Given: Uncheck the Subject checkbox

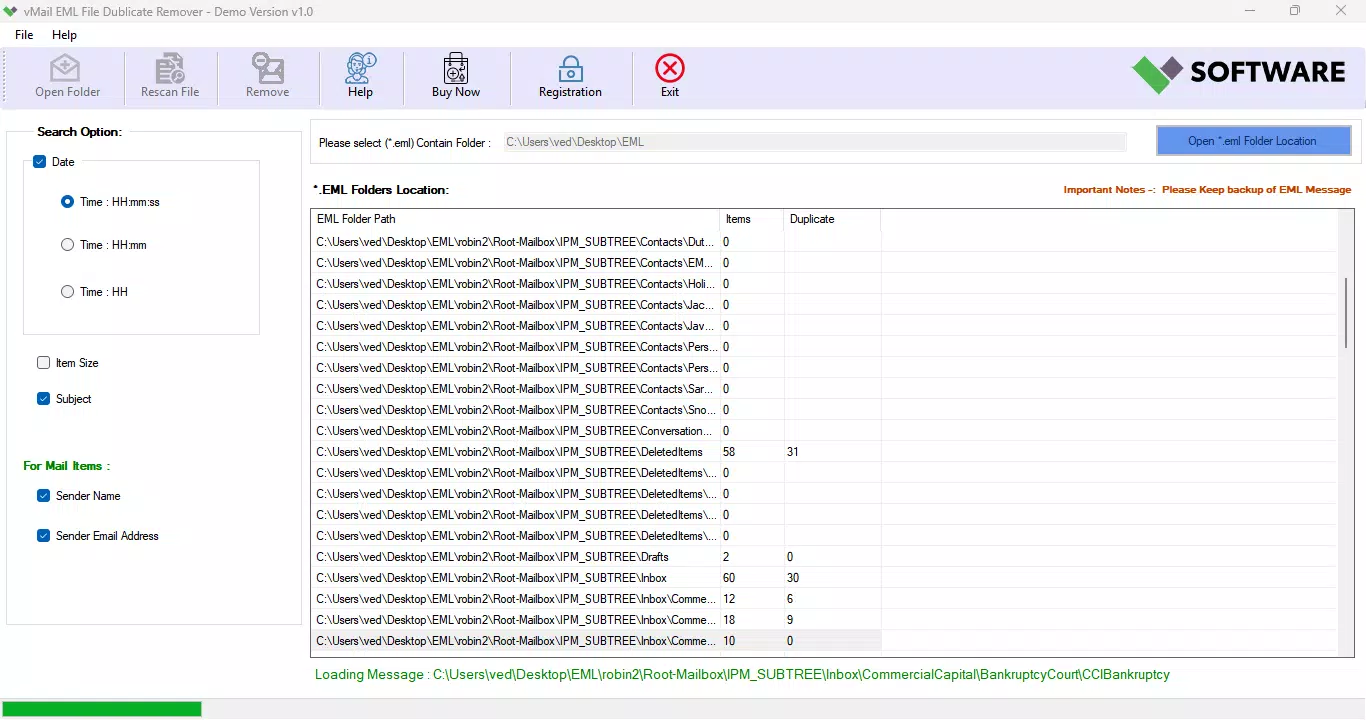Looking at the screenshot, I should (x=43, y=399).
